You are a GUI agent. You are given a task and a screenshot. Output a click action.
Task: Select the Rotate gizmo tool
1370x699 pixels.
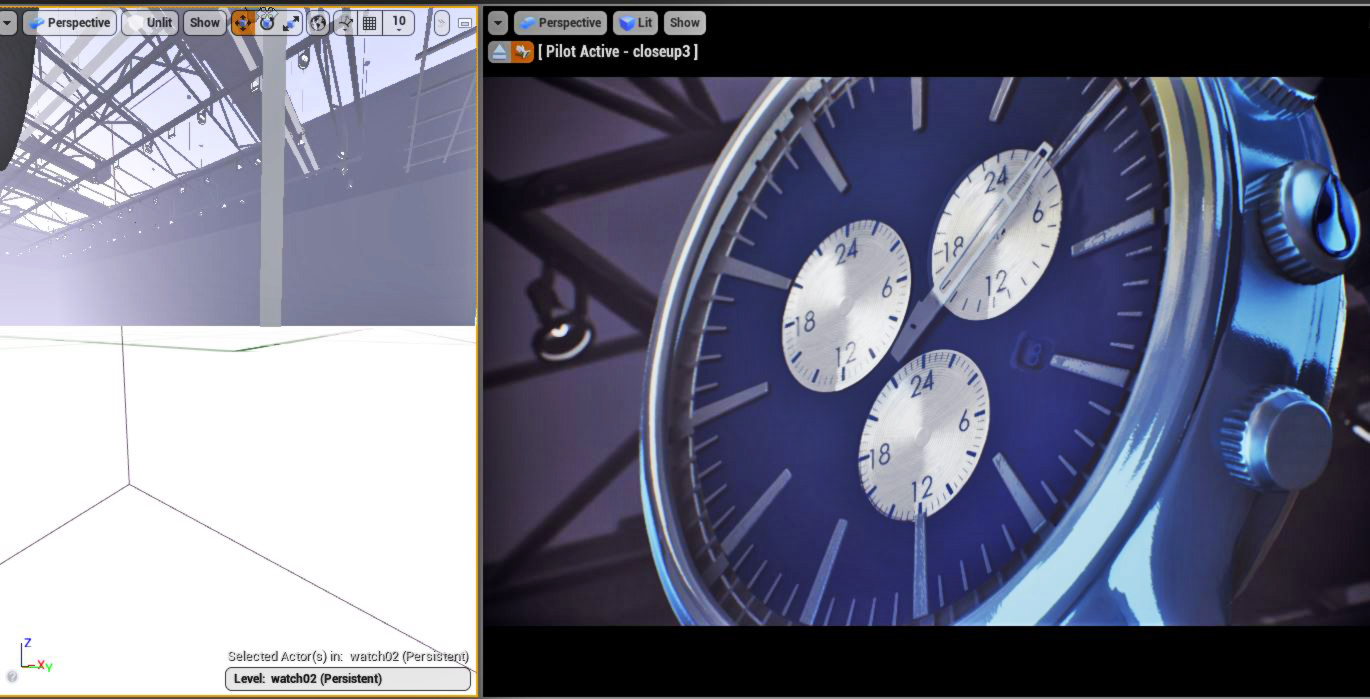267,23
